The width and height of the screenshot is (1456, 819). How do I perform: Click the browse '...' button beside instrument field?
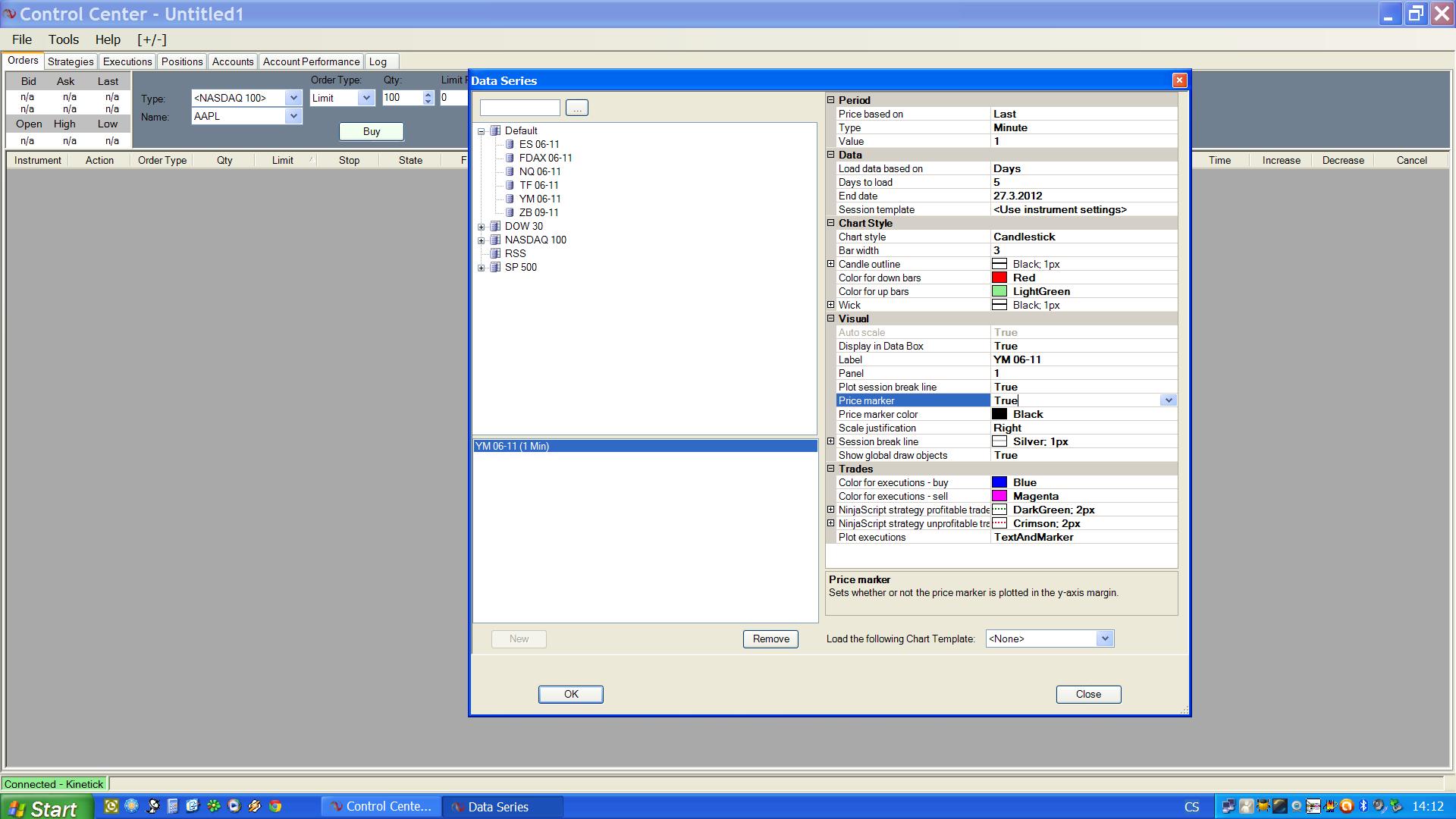click(x=576, y=108)
